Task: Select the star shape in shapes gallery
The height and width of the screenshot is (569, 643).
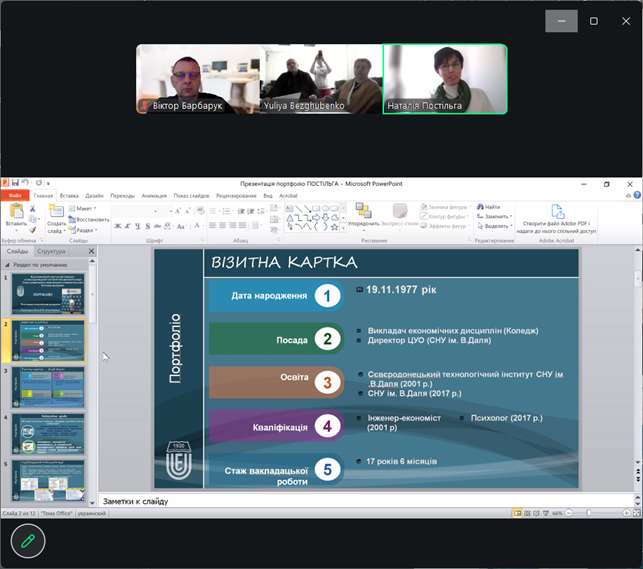Action: (335, 227)
